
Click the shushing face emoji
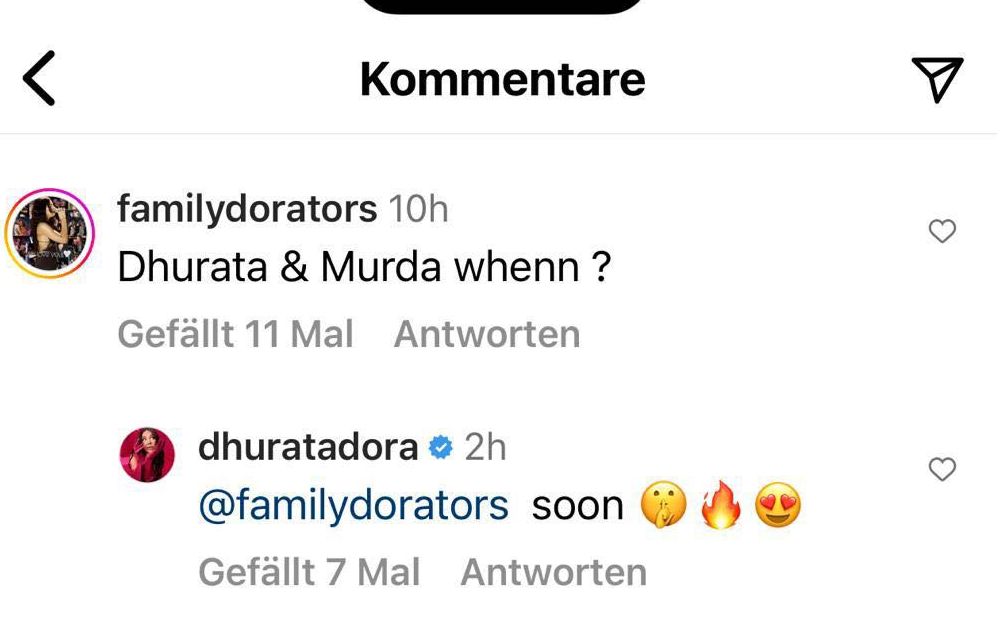[663, 505]
